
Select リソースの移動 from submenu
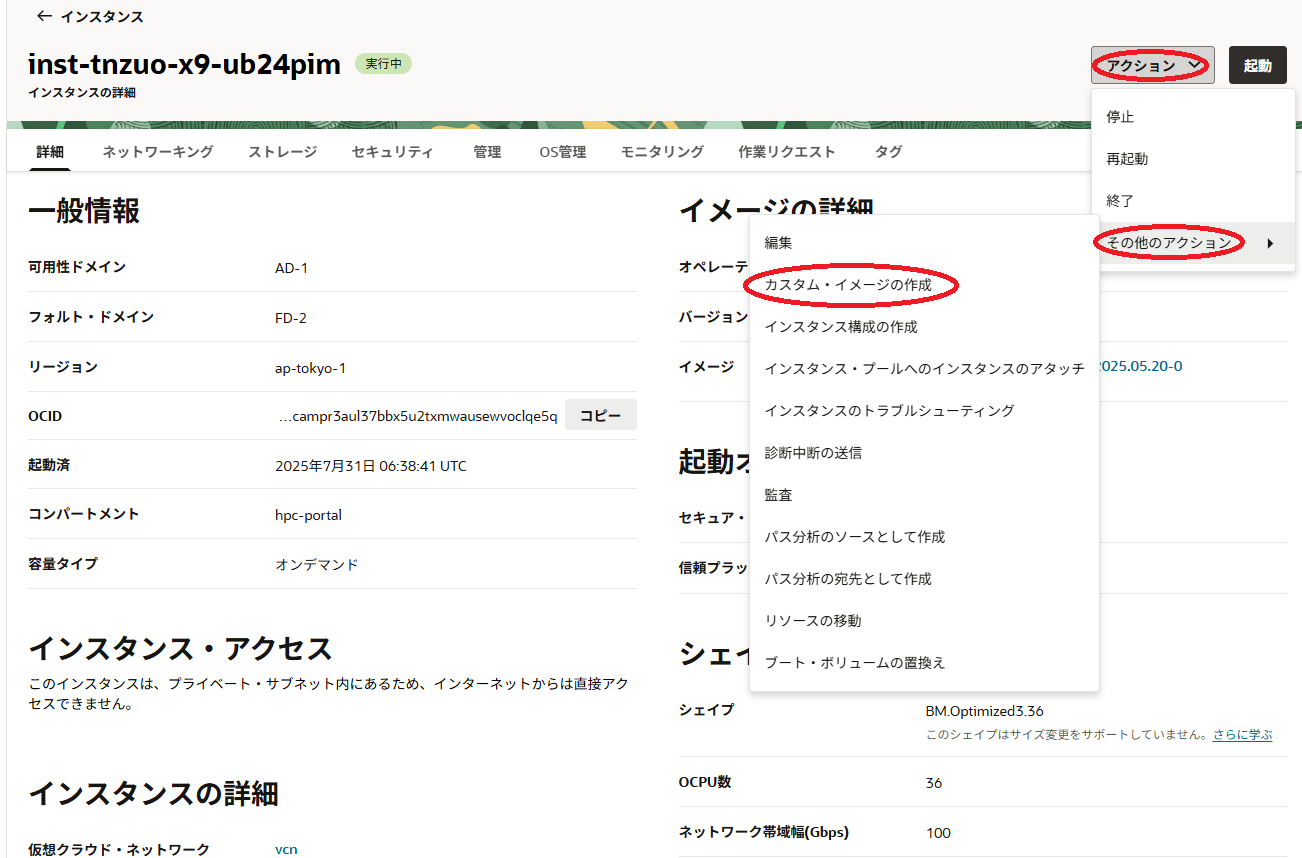(x=813, y=621)
